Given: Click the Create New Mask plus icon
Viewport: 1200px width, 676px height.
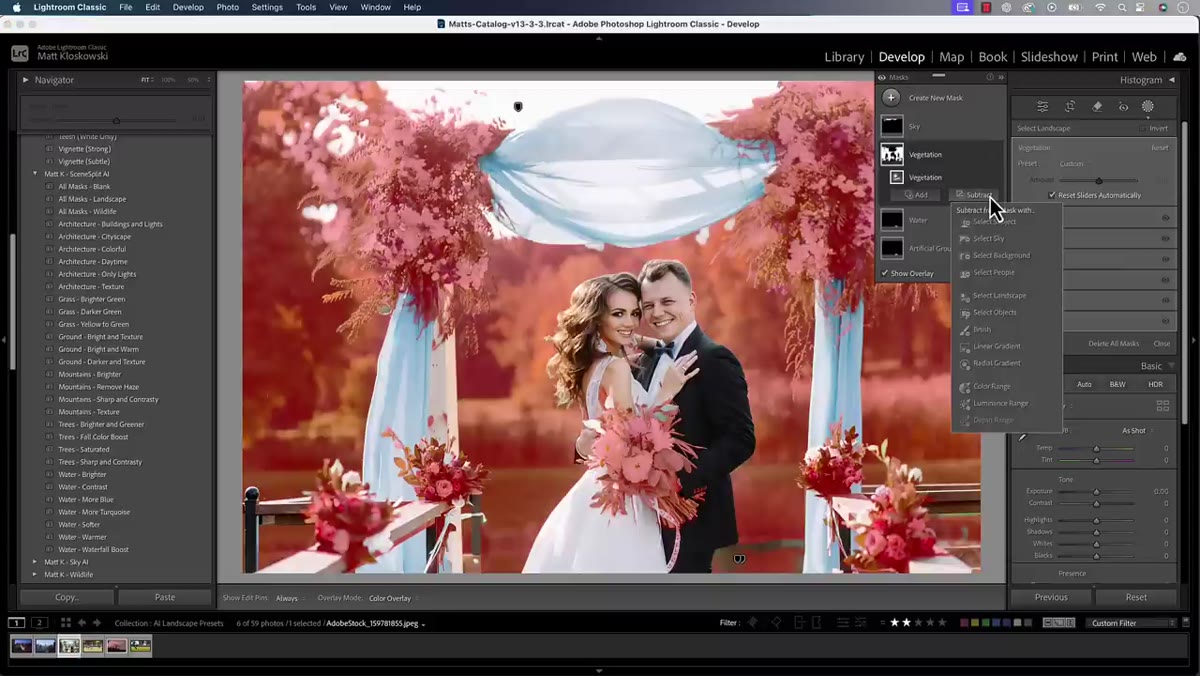Looking at the screenshot, I should (x=890, y=98).
